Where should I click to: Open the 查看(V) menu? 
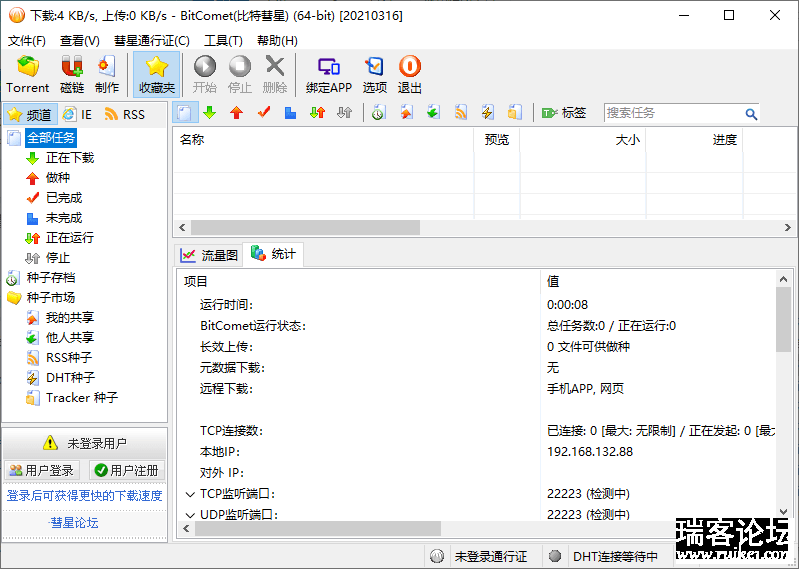[x=79, y=41]
